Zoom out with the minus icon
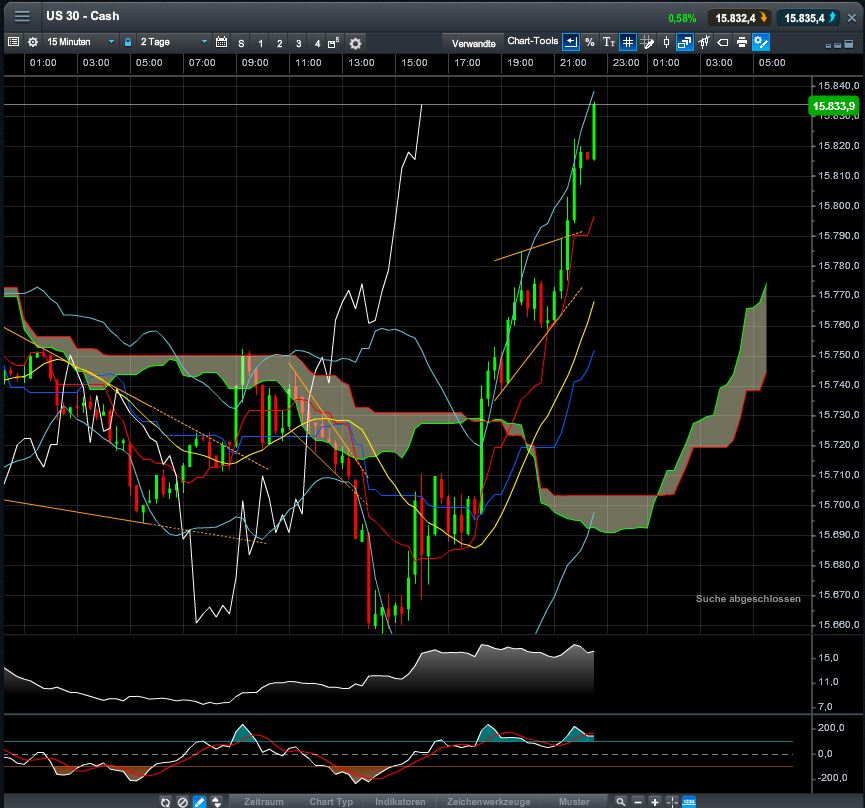865x808 pixels. [638, 802]
